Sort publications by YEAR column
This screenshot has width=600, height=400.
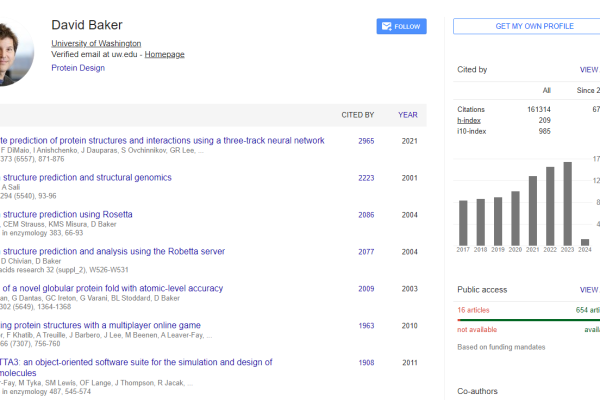click(x=408, y=115)
